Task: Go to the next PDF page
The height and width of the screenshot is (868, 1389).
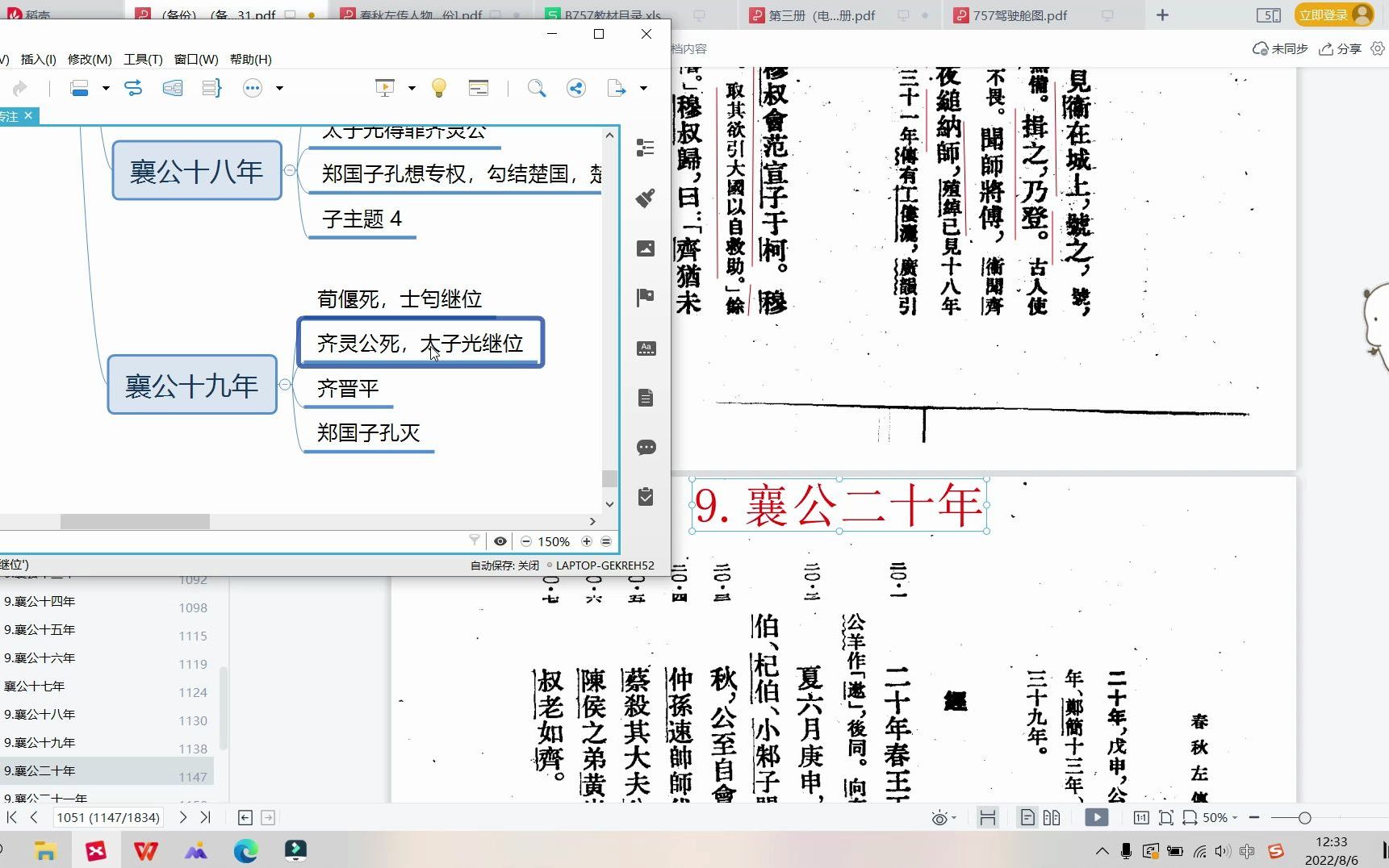Action: pos(183,817)
